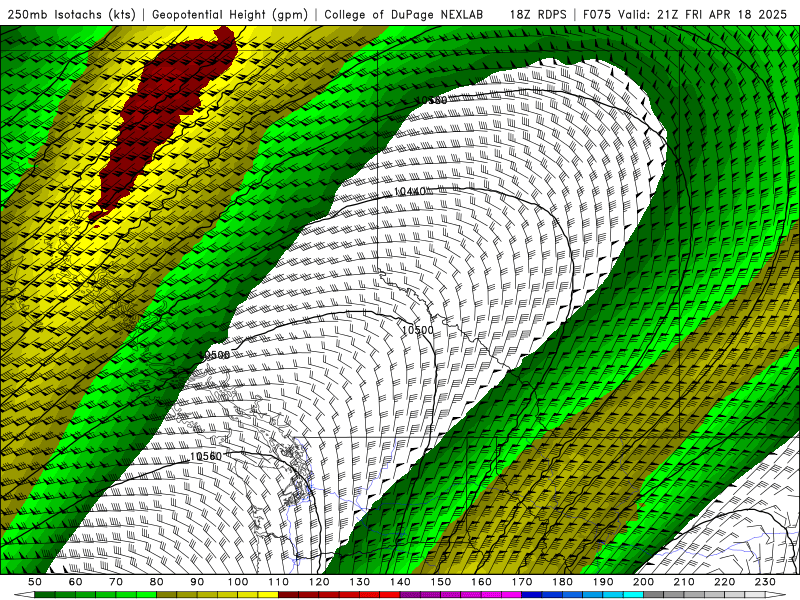Image resolution: width=800 pixels, height=600 pixels.
Task: Click the magenta color bar segment after 150
Action: (x=451, y=595)
